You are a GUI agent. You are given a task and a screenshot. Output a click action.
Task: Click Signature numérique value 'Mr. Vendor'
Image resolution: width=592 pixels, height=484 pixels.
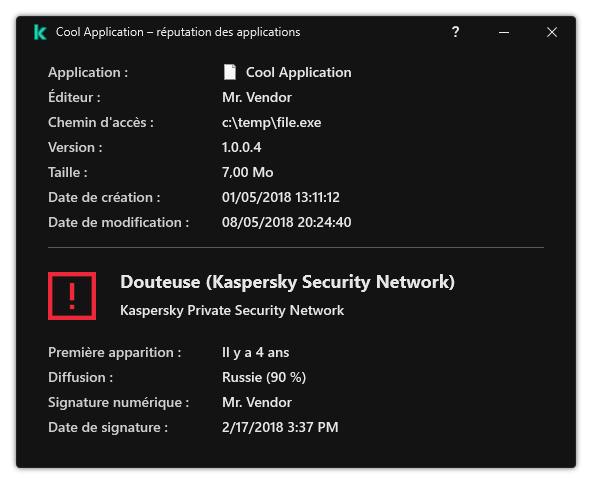point(257,402)
